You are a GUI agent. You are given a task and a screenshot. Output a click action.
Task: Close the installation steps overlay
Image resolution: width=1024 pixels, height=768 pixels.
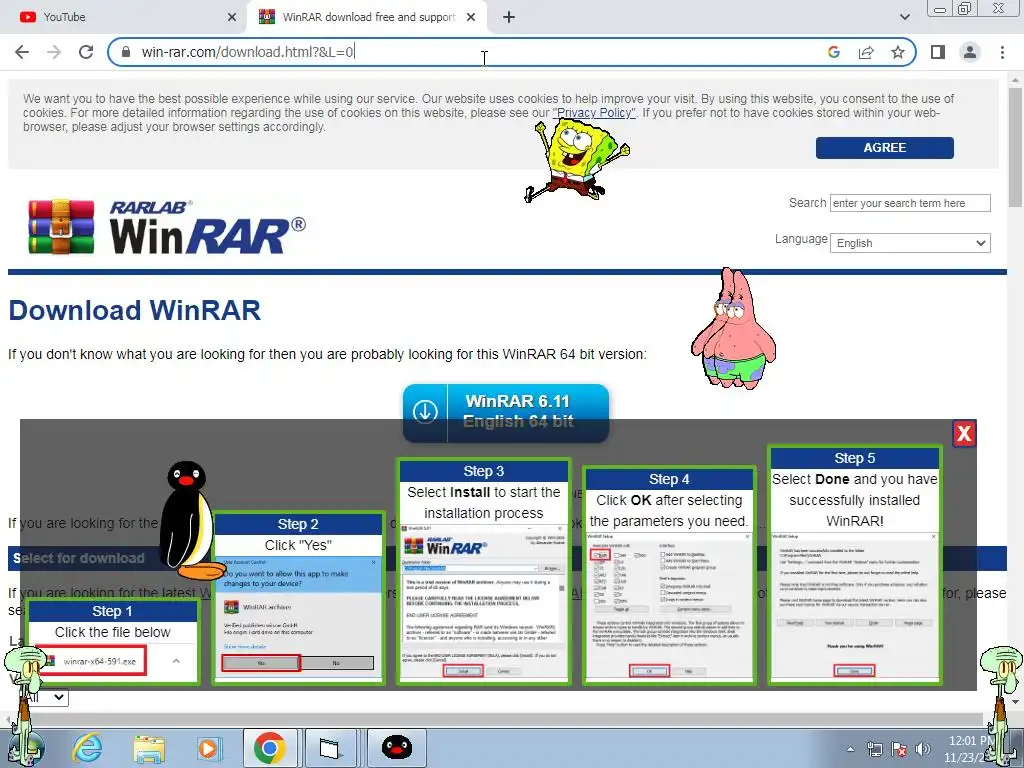click(x=964, y=434)
